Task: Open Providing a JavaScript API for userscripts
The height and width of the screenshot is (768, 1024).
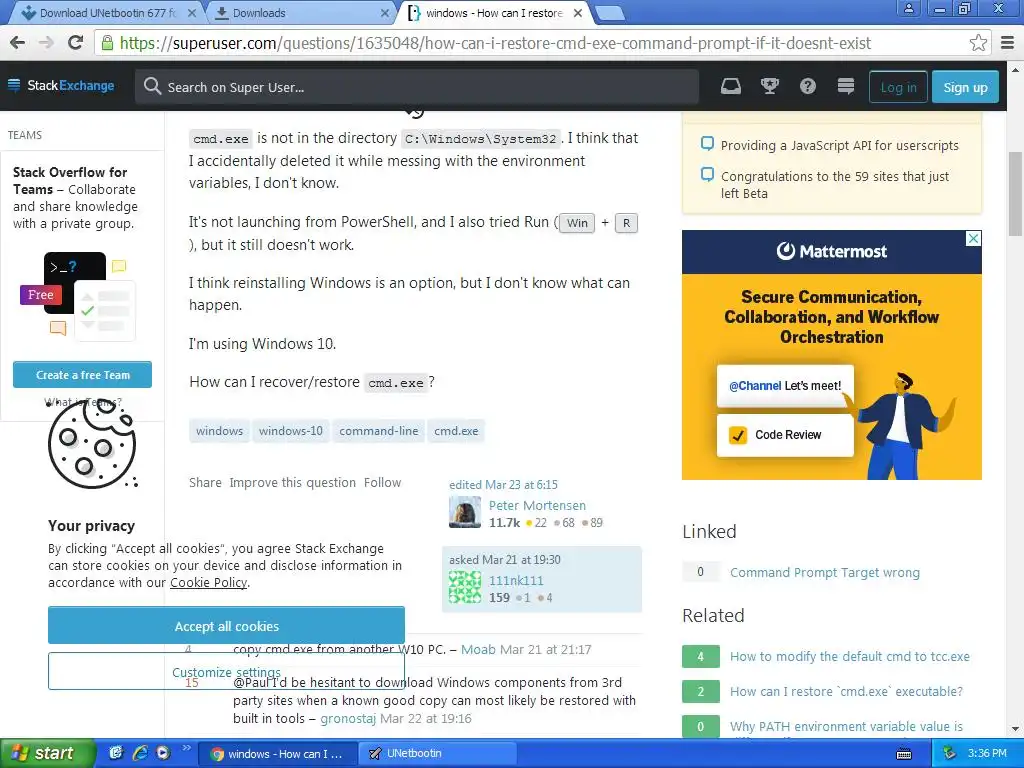Action: (839, 145)
